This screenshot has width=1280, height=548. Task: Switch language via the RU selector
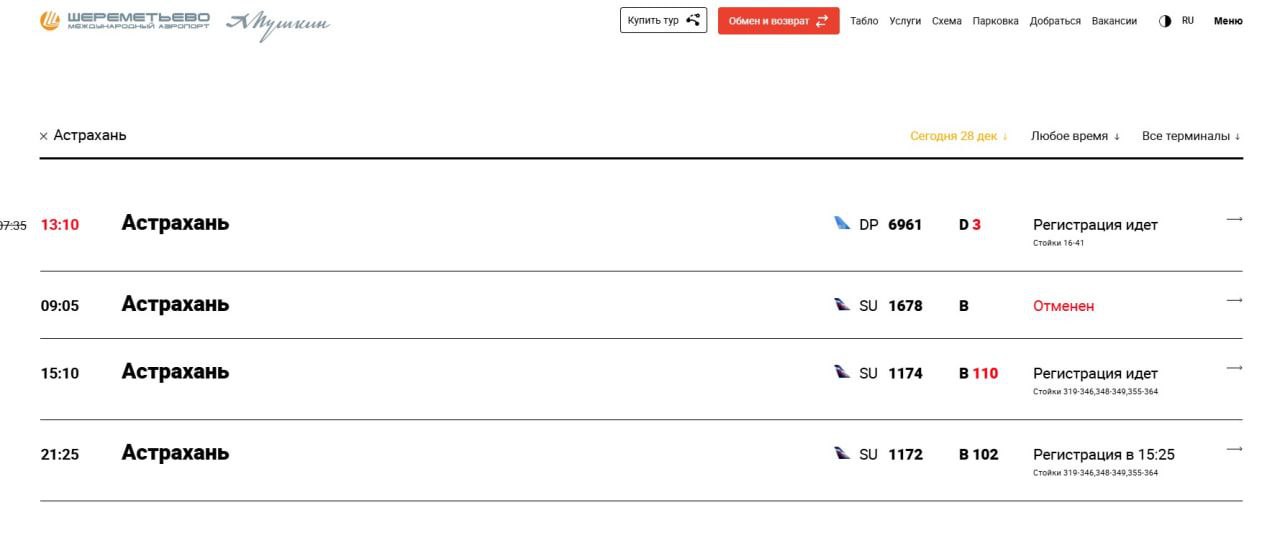click(x=1188, y=21)
